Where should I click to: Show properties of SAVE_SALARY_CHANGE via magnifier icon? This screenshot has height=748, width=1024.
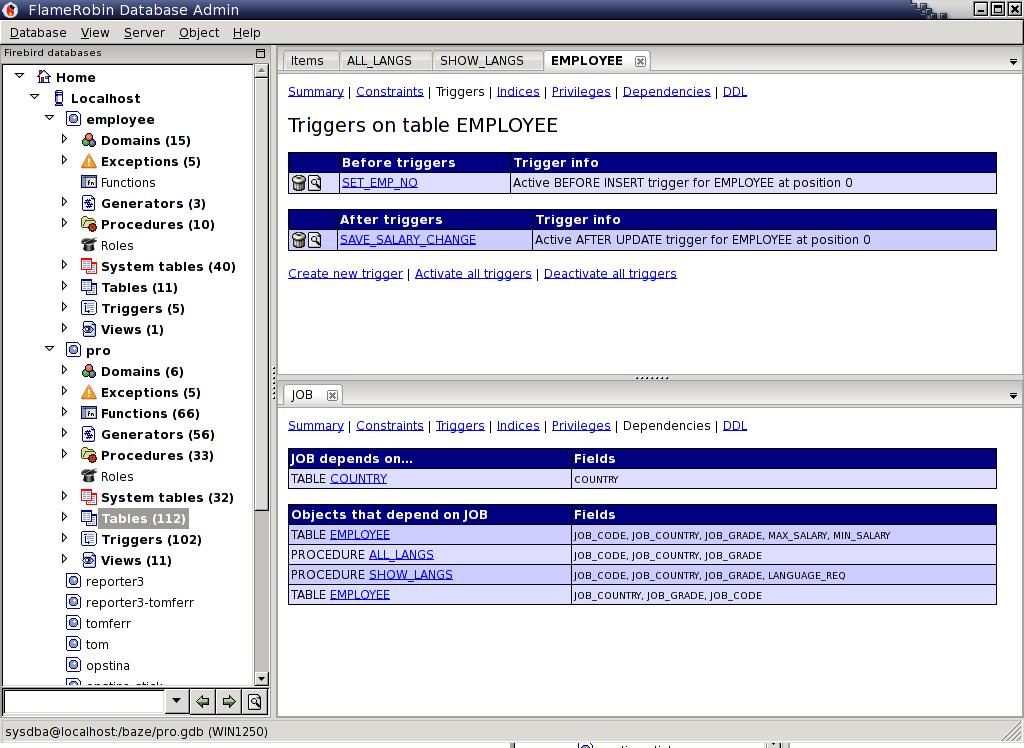(x=314, y=240)
